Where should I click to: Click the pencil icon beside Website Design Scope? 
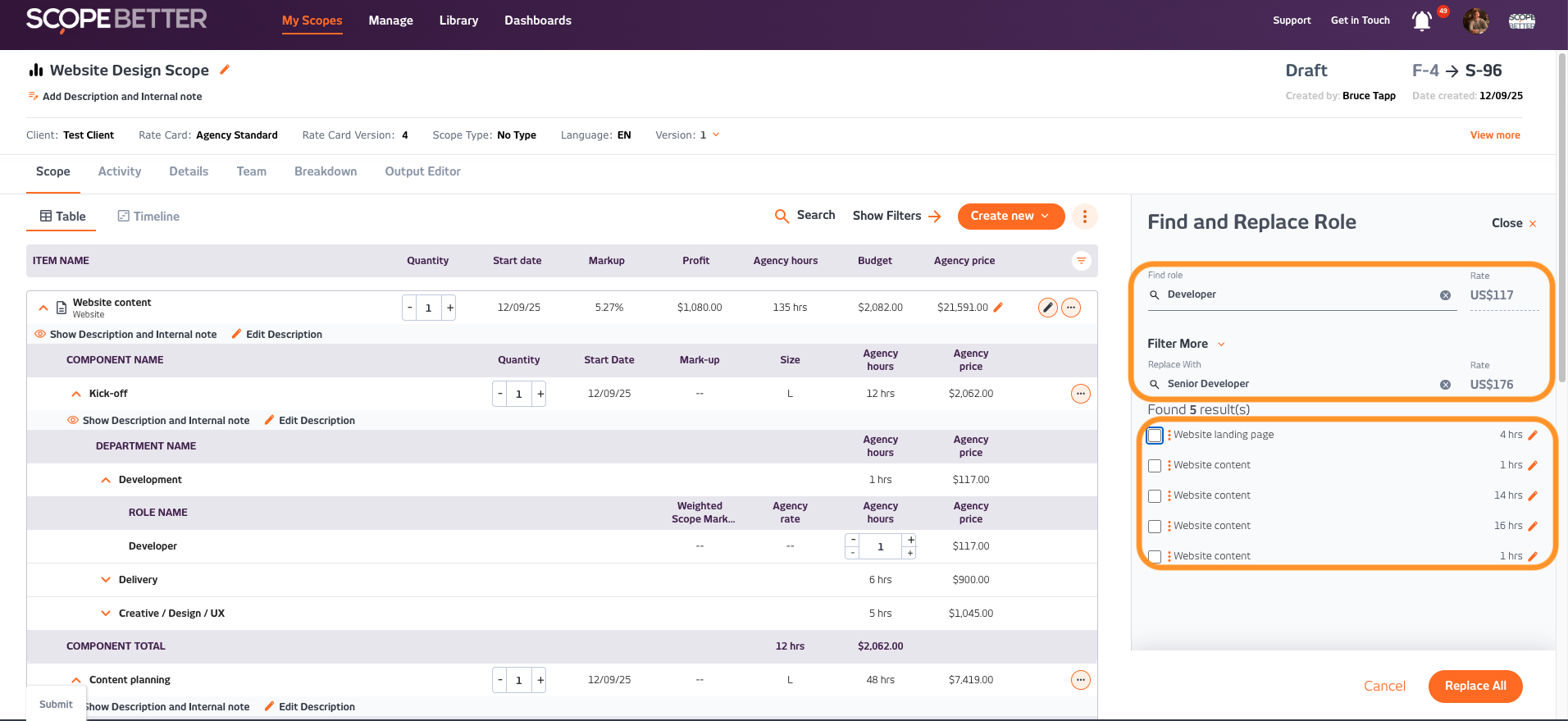225,71
